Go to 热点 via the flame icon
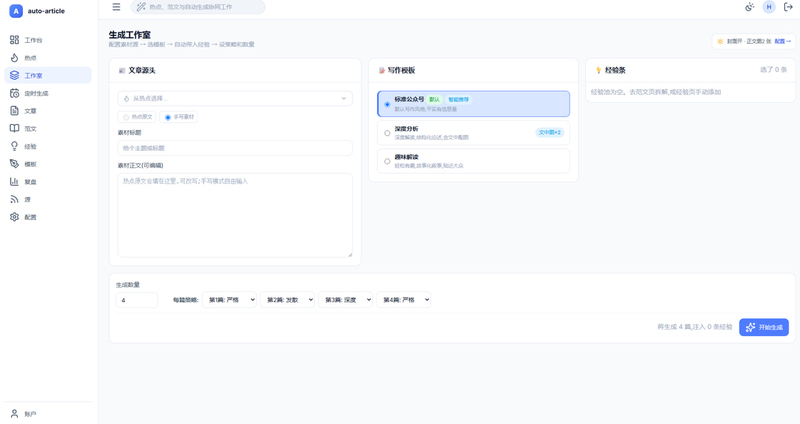800x424 pixels. pos(14,58)
